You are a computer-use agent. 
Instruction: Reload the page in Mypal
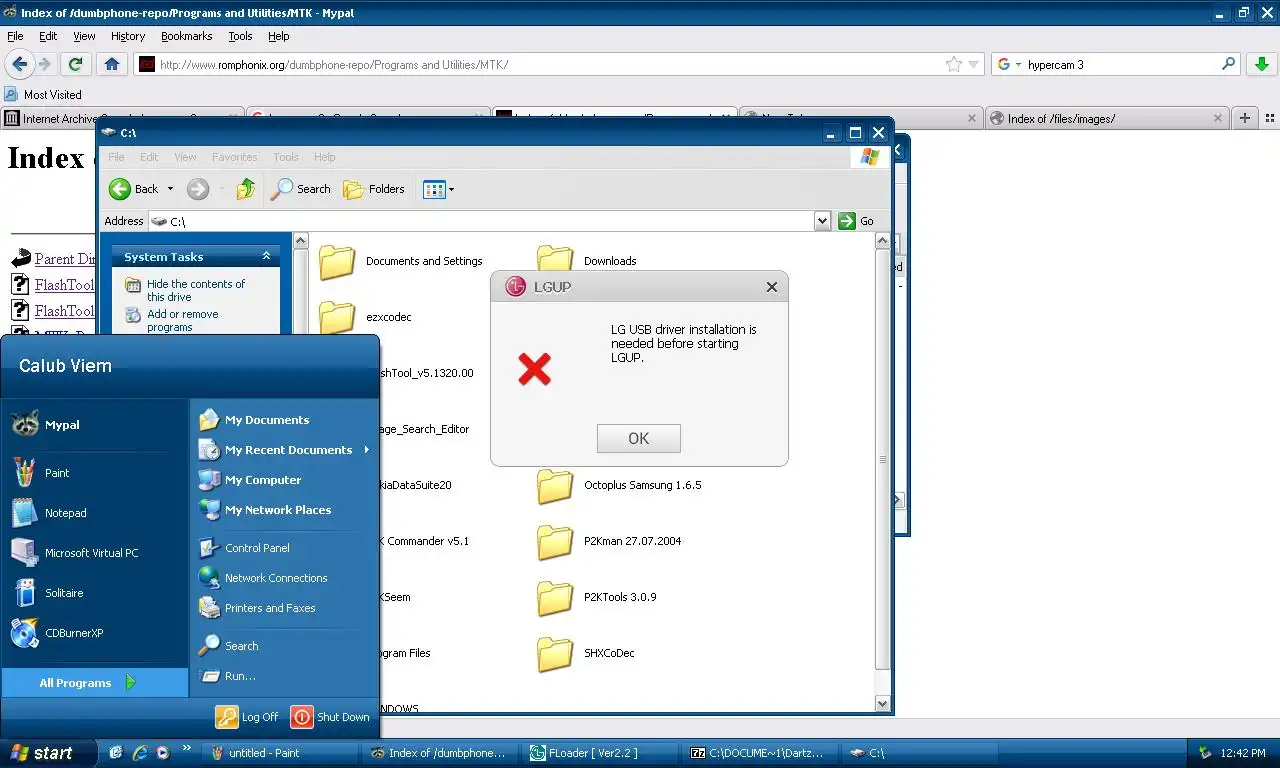(74, 64)
